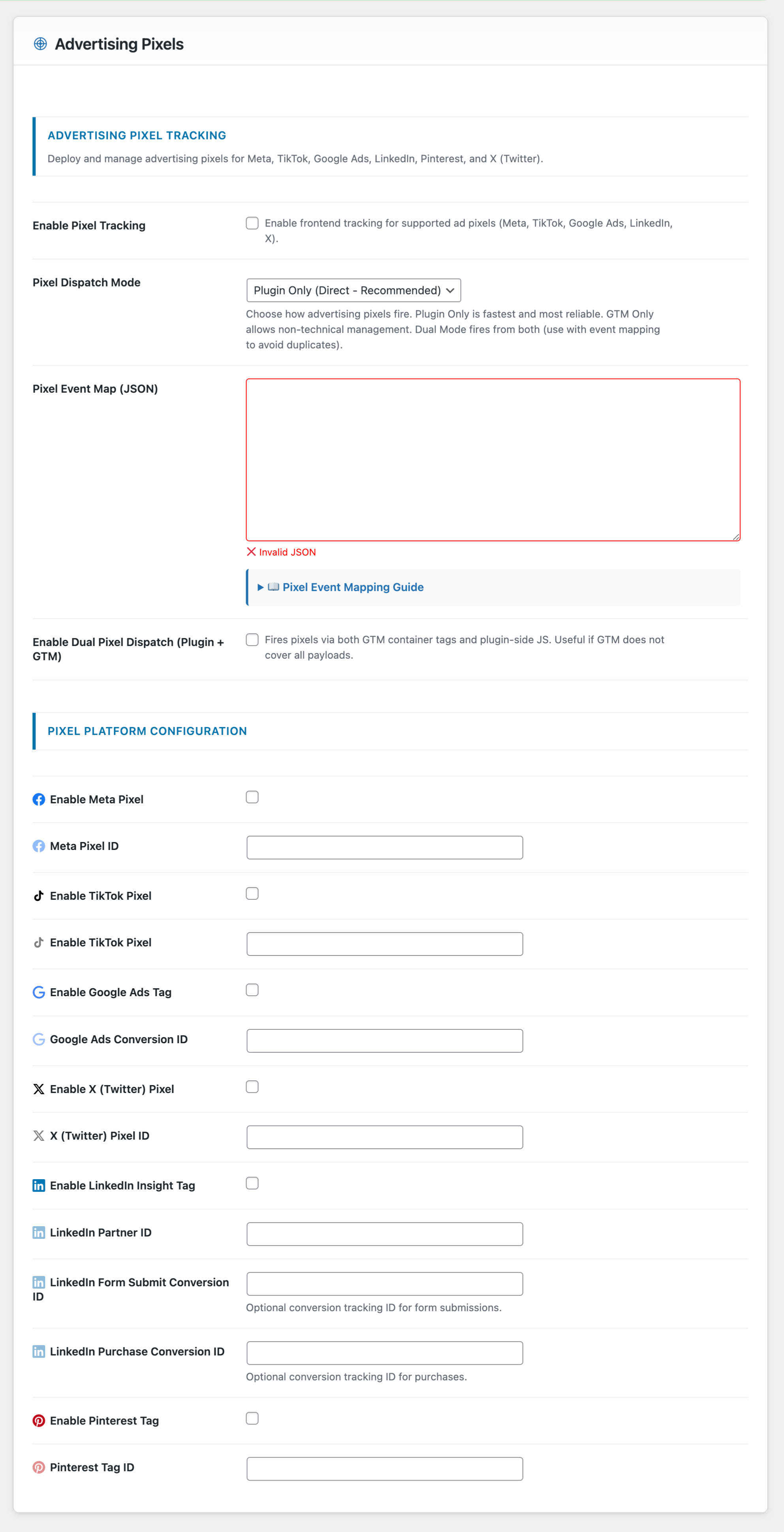This screenshot has width=784, height=1532.
Task: Check the Enable Google Ads Tag checkbox
Action: point(252,989)
